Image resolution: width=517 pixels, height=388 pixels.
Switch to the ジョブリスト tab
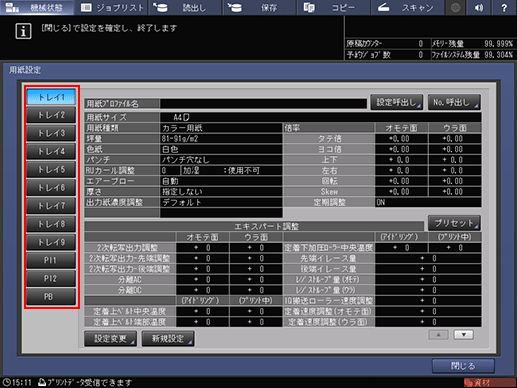pyautogui.click(x=111, y=7)
